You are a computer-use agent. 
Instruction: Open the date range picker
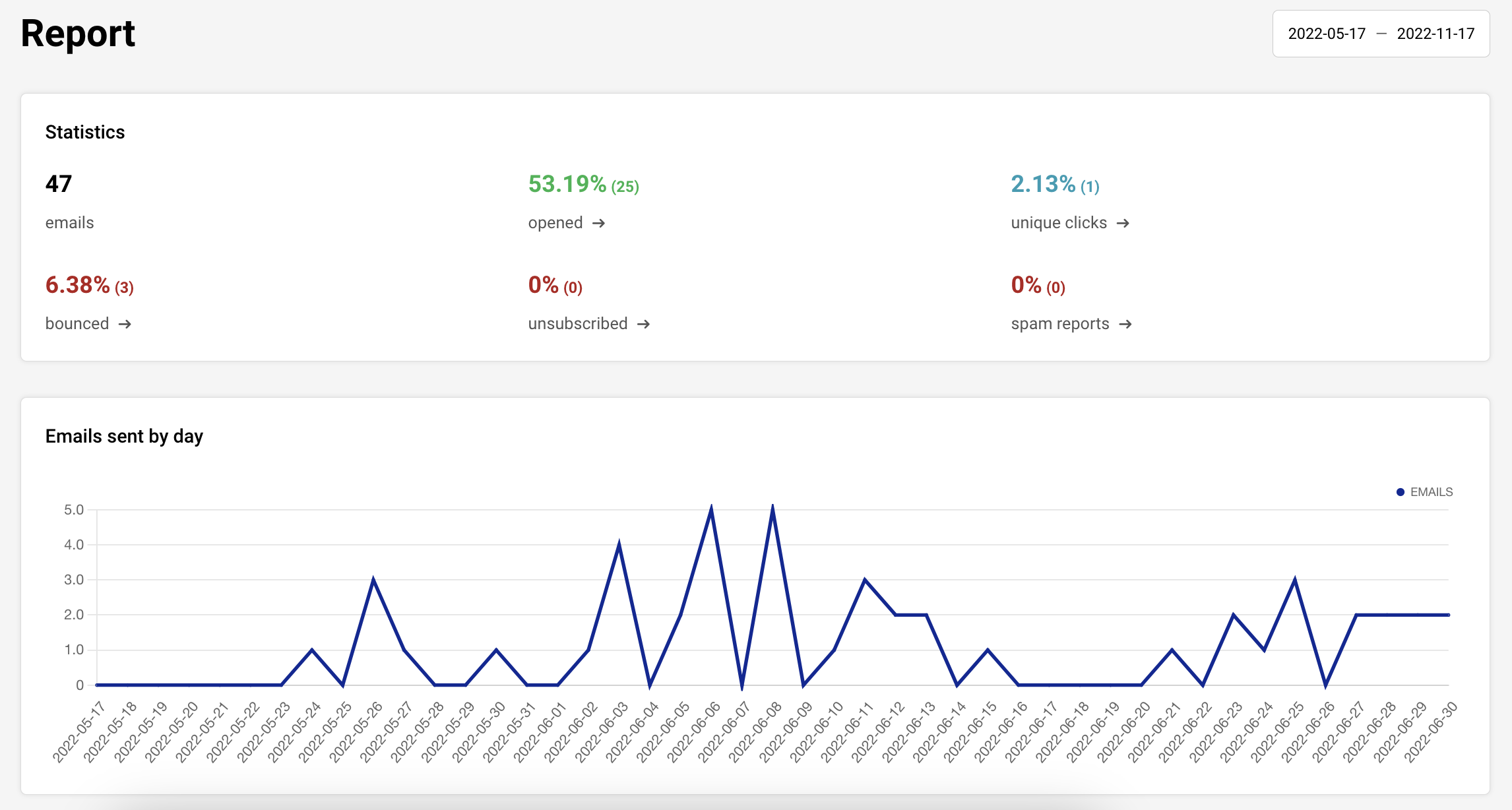pyautogui.click(x=1381, y=34)
